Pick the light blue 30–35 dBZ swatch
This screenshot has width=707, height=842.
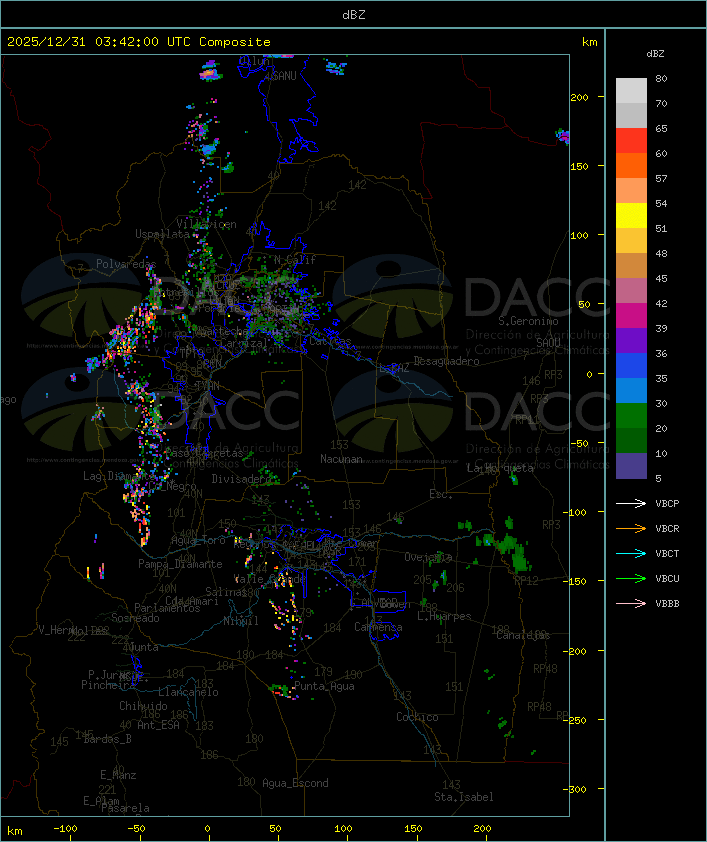(631, 391)
